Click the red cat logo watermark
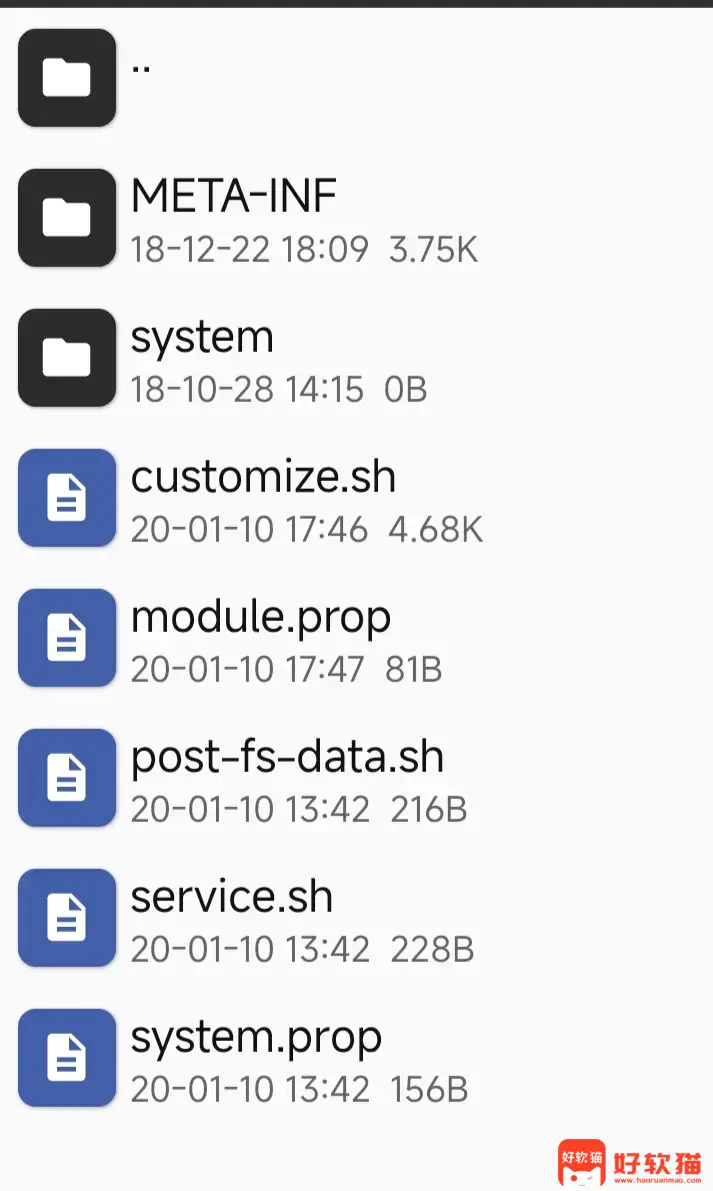Screen dimensions: 713x1191 pyautogui.click(x=582, y=1162)
